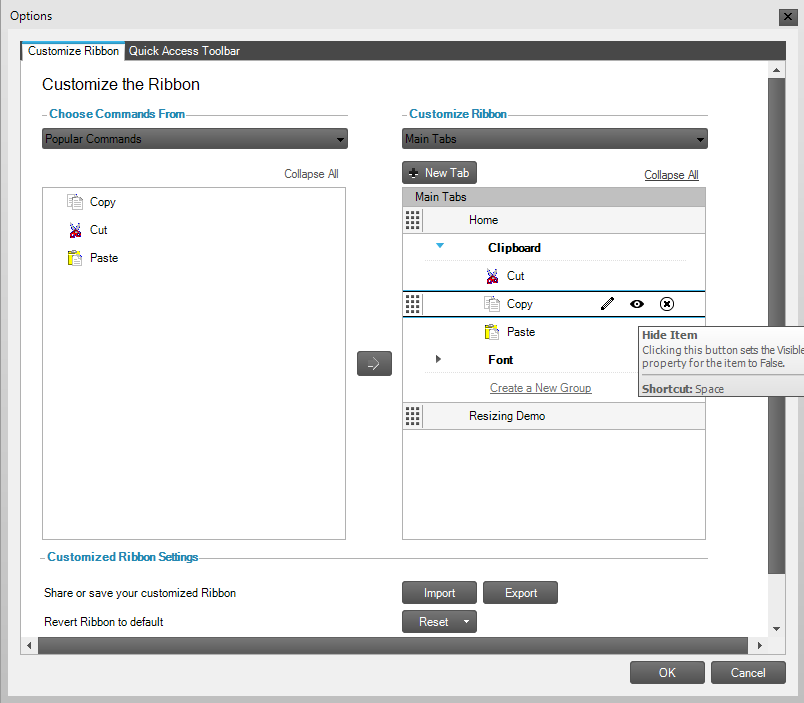Open the Main Tabs dropdown

[555, 139]
